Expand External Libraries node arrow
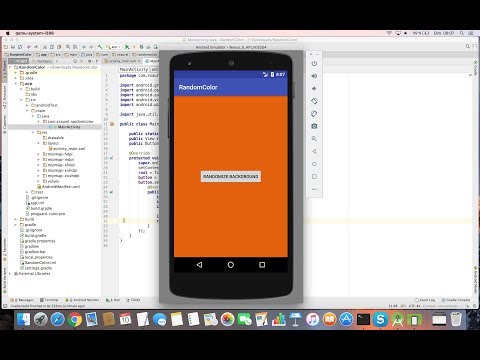Image resolution: width=480 pixels, height=360 pixels. (x=10, y=274)
